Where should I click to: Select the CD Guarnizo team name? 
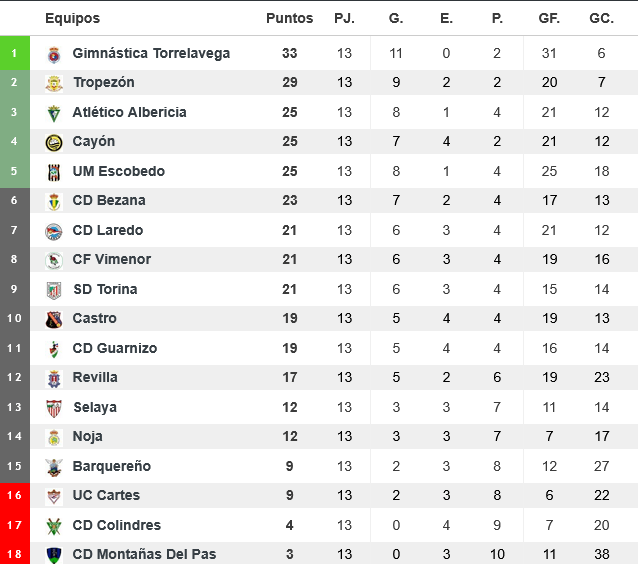coord(115,348)
